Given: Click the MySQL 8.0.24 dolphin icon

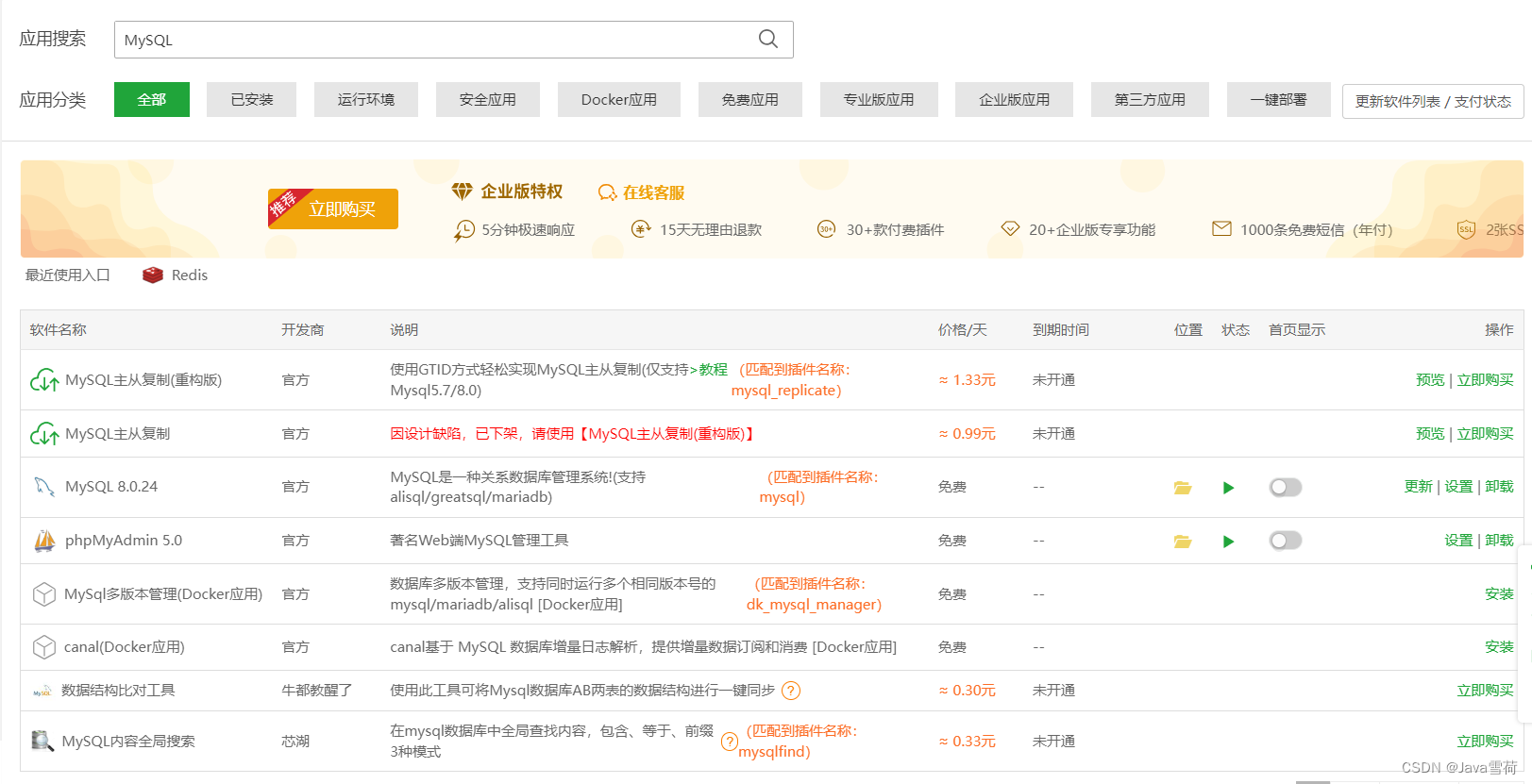Looking at the screenshot, I should coord(44,487).
